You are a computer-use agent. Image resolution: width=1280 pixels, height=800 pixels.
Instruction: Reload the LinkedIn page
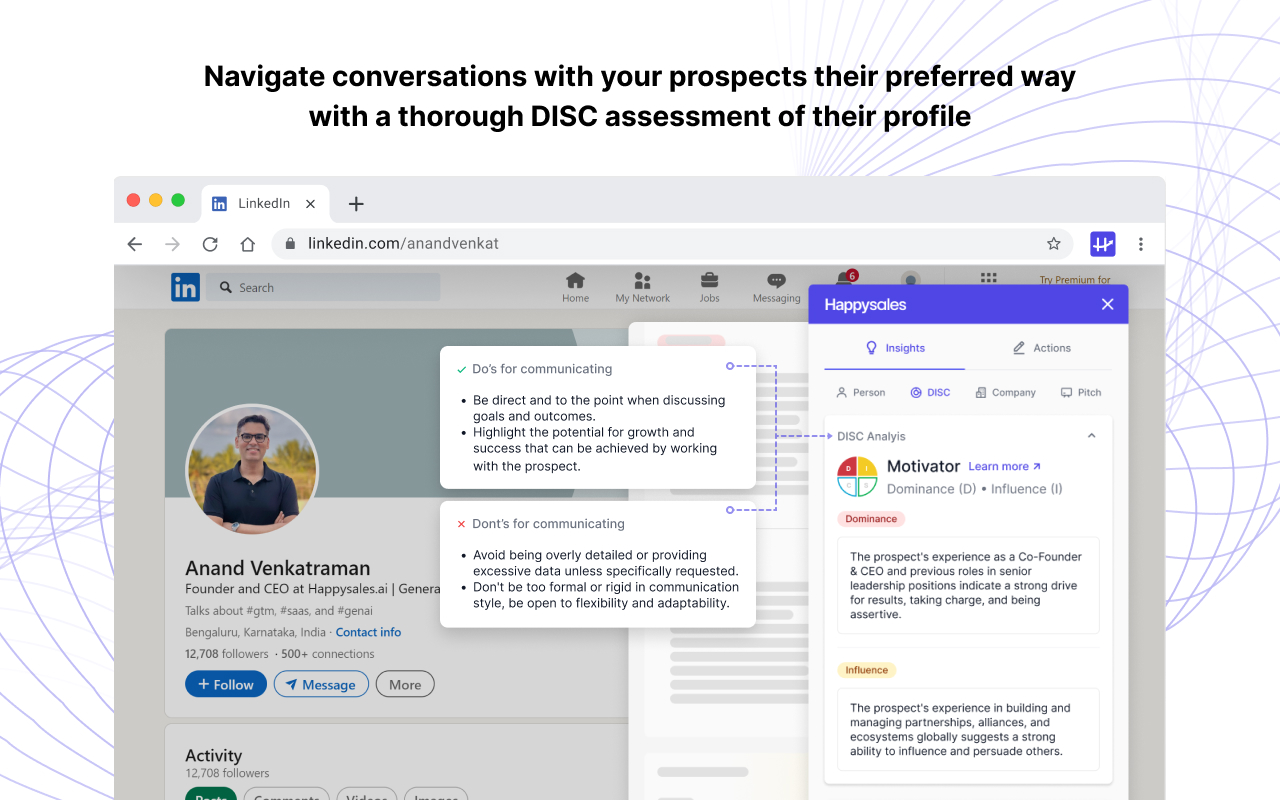click(x=210, y=244)
